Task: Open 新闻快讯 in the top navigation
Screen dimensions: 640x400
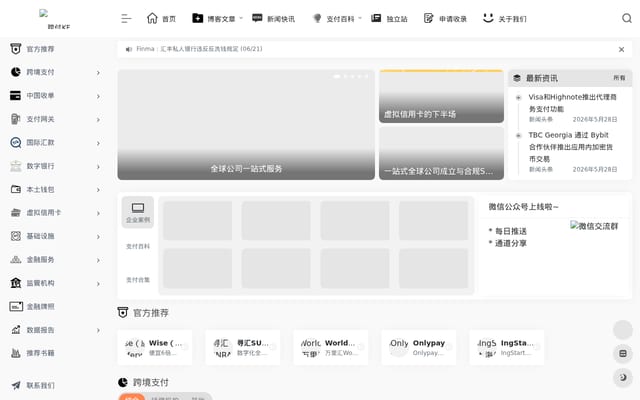Action: 273,18
